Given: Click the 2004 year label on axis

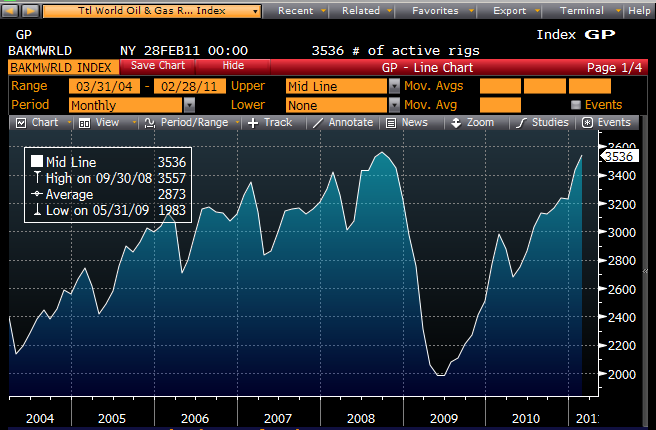Looking at the screenshot, I should click(40, 418).
